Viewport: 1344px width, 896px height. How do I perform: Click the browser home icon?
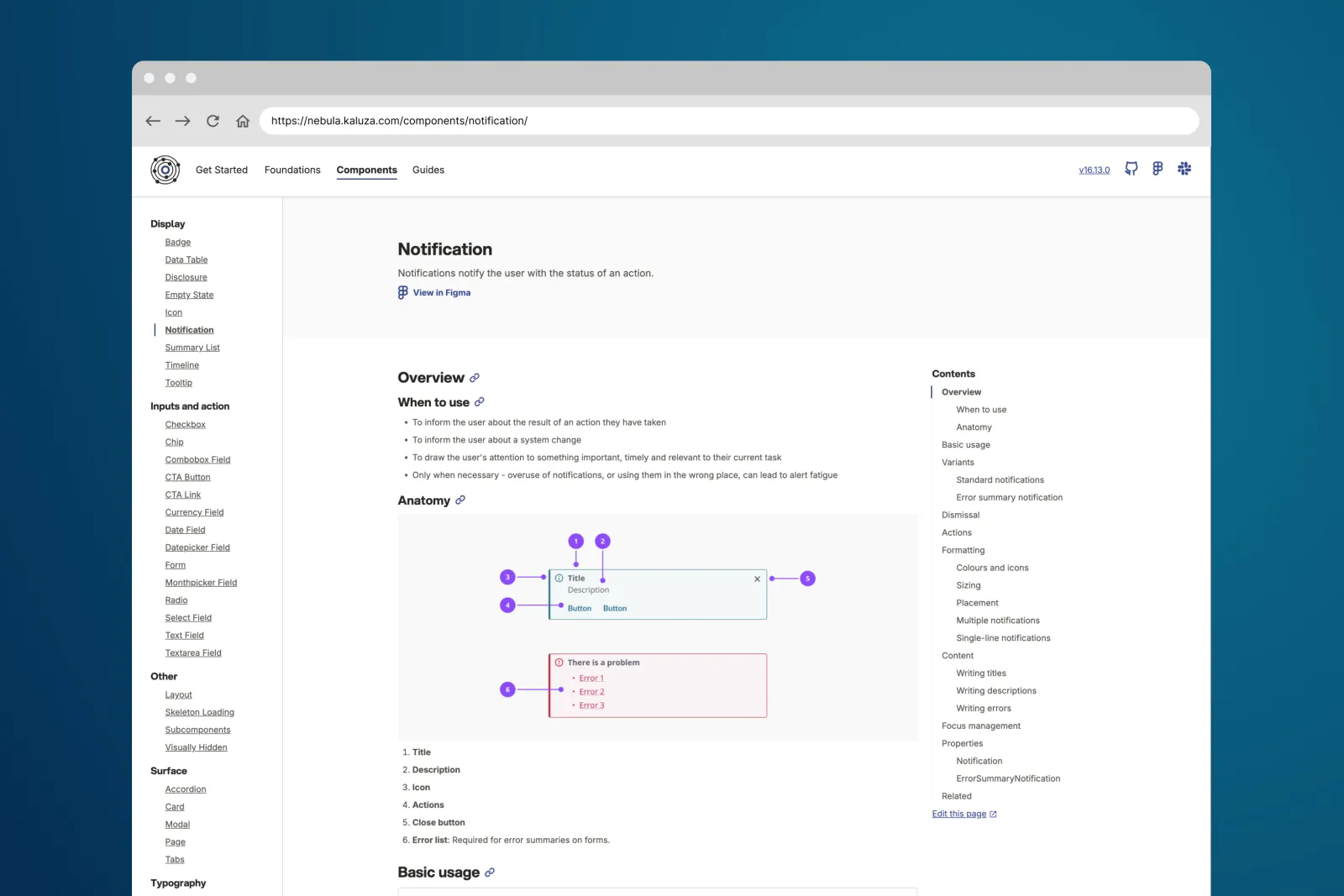(243, 121)
